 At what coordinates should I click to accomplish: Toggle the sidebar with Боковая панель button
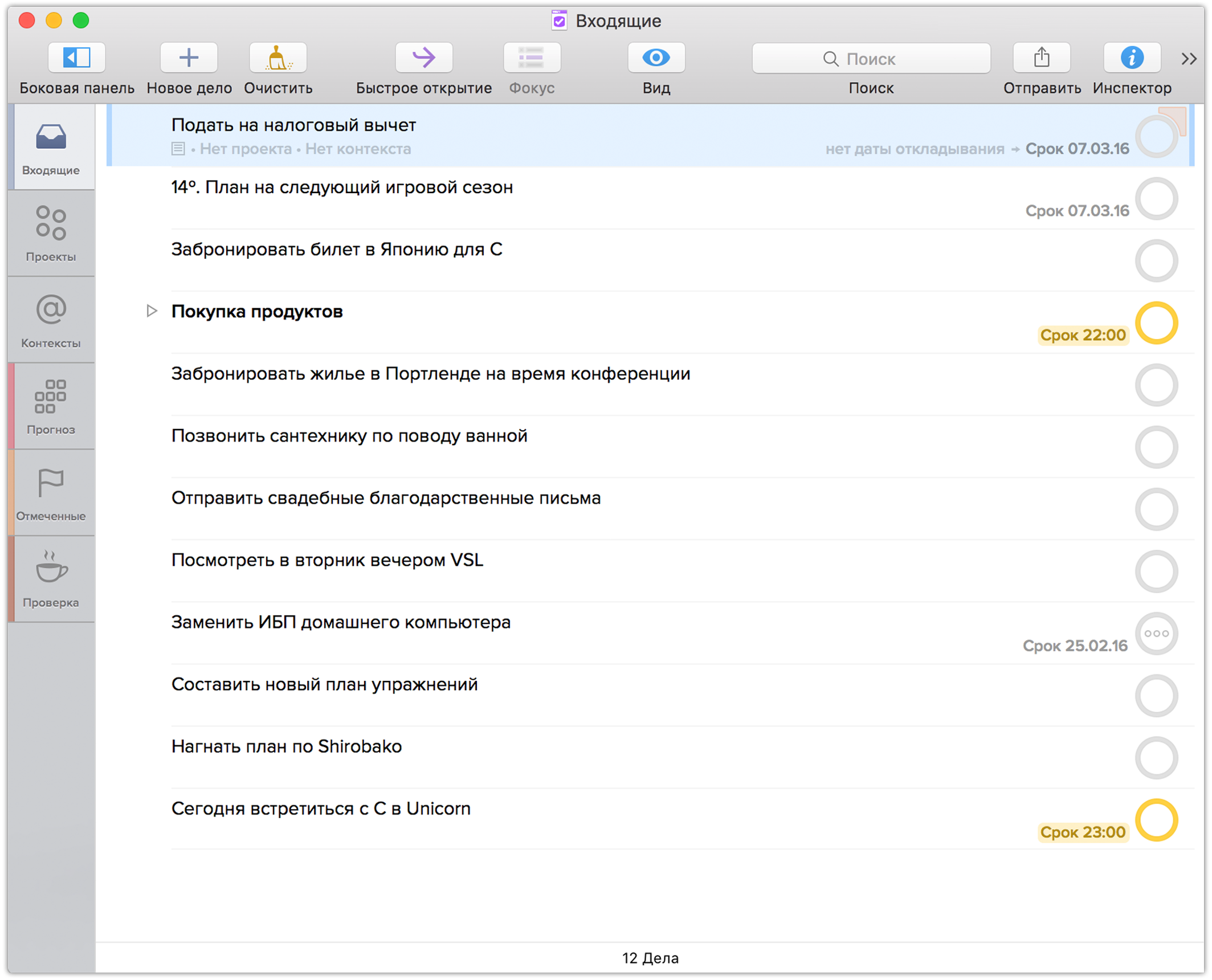[x=76, y=58]
